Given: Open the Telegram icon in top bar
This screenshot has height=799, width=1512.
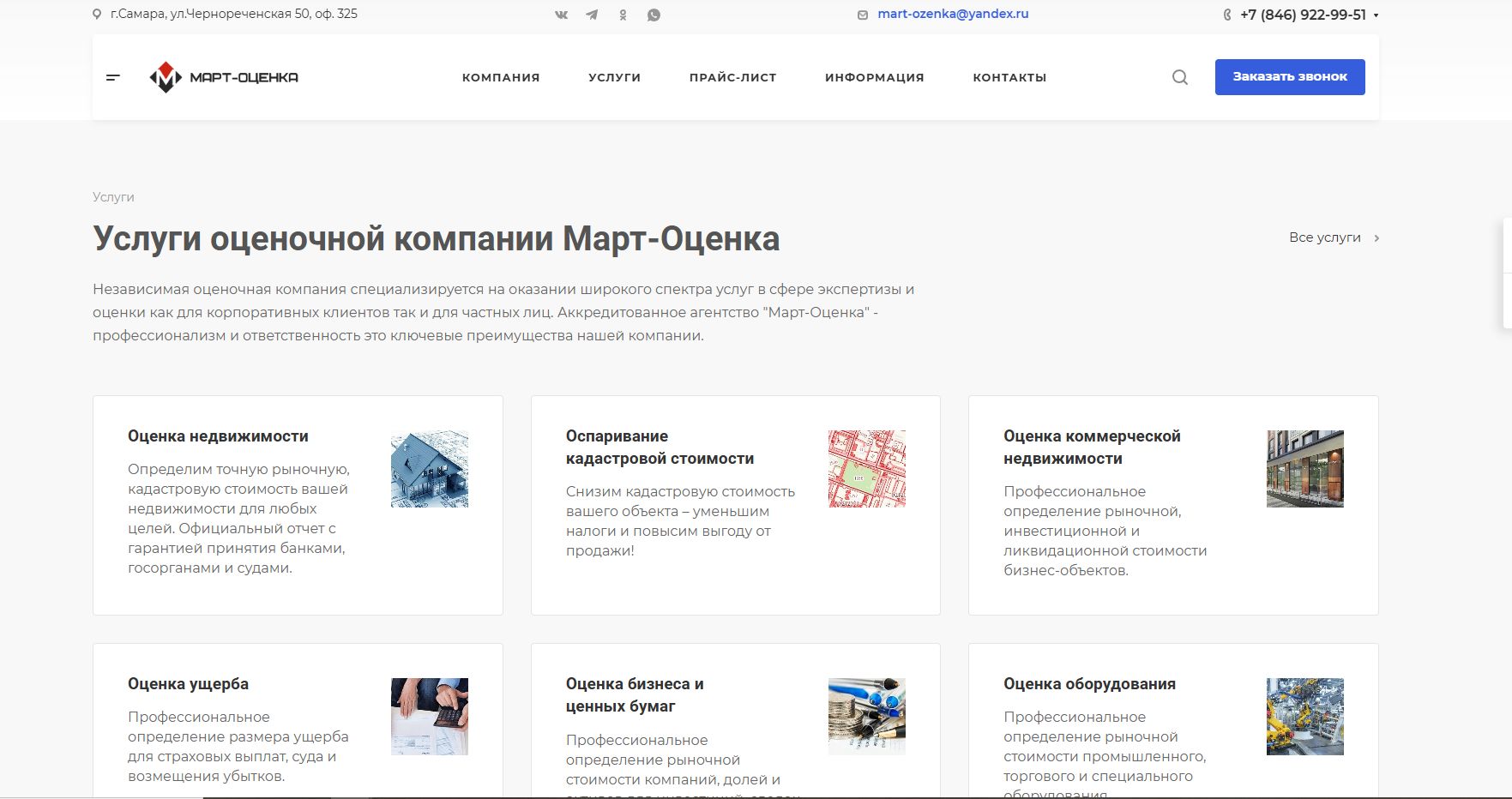Looking at the screenshot, I should pos(592,15).
